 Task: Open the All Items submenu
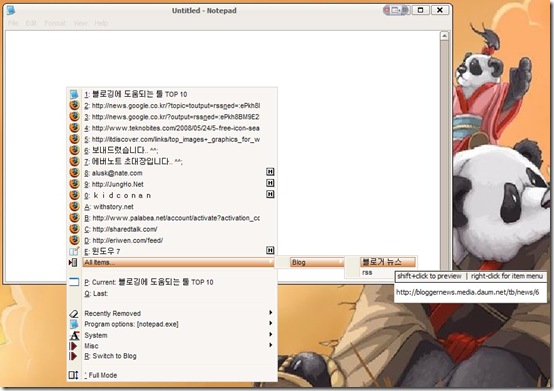[x=178, y=262]
